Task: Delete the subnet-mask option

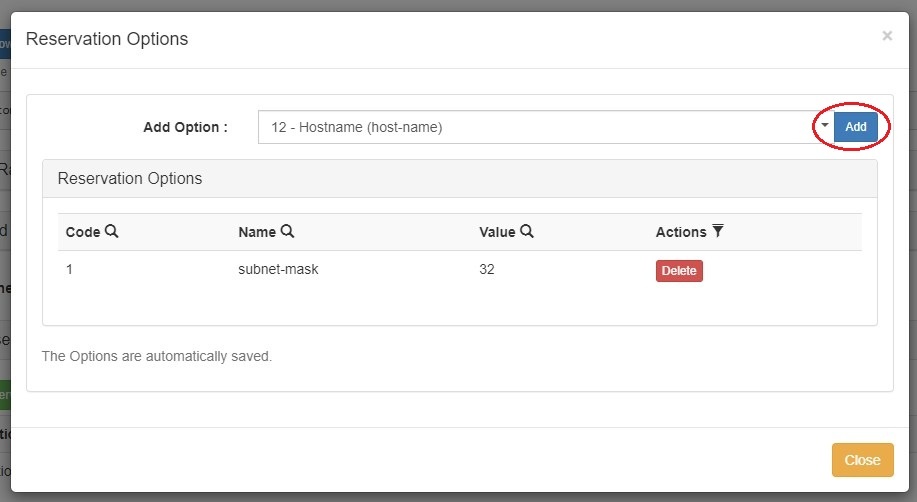Action: 679,271
